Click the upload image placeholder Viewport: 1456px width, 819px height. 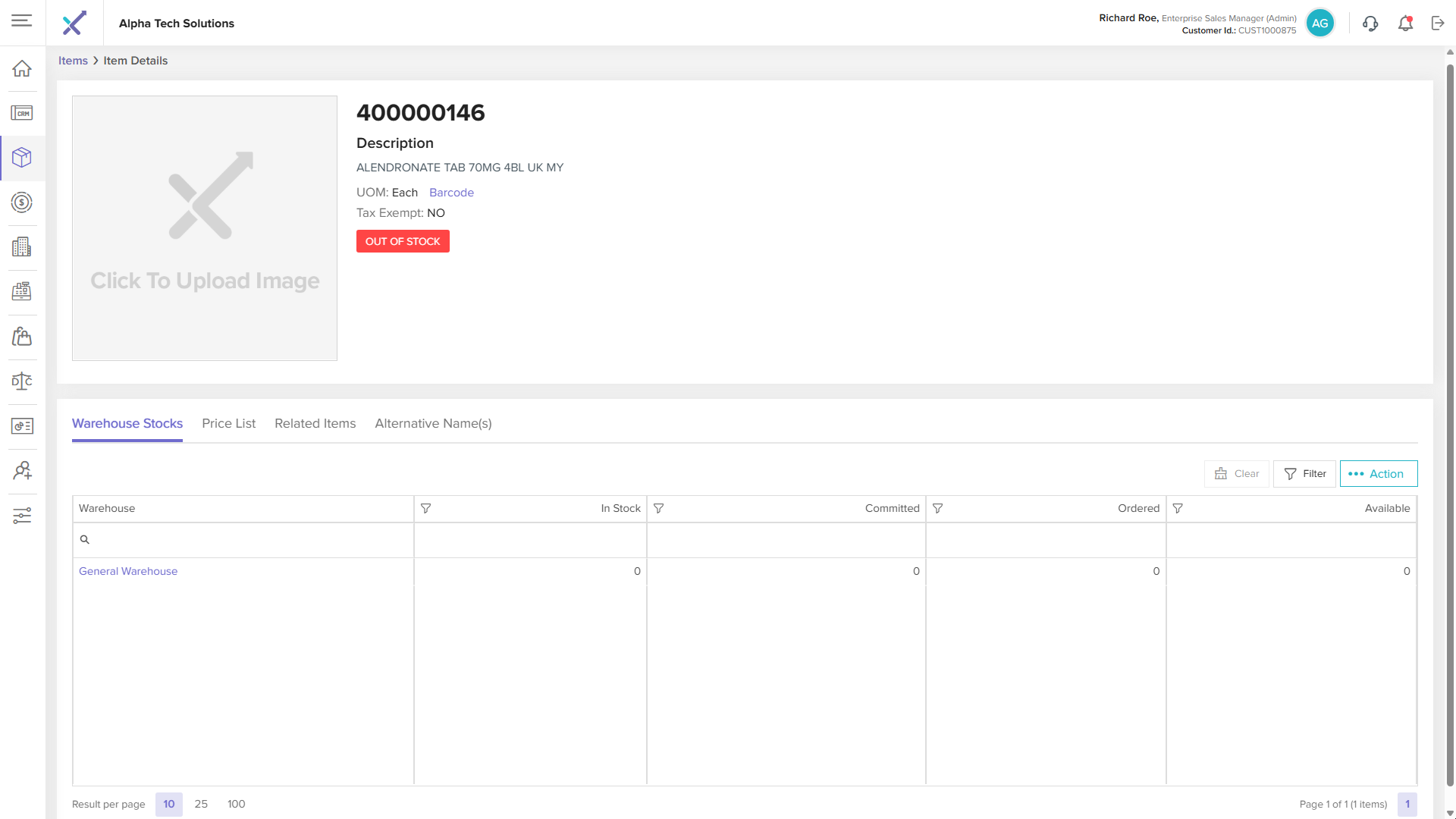pyautogui.click(x=205, y=228)
